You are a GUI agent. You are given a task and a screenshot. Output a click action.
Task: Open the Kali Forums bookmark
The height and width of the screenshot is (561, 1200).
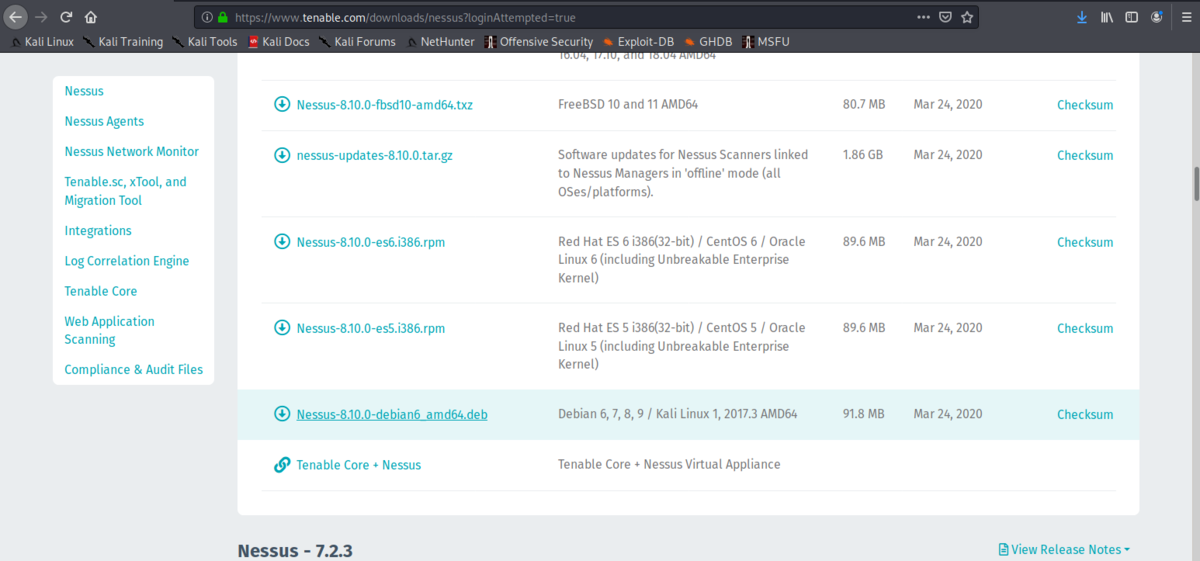pos(357,42)
